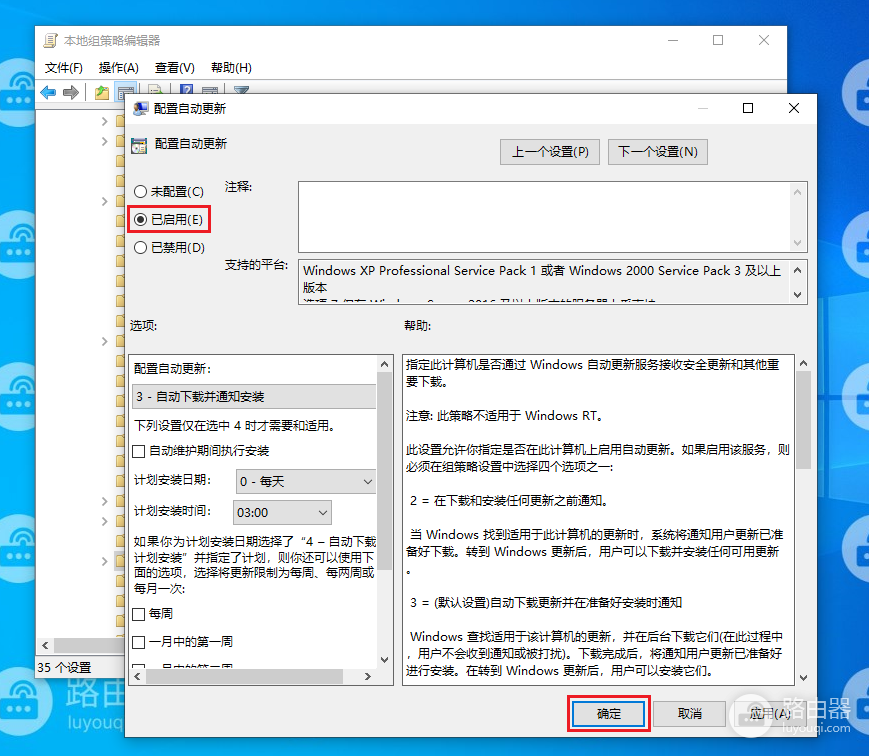
Task: Minimize the 本地组策略编辑器 window
Action: (x=673, y=40)
